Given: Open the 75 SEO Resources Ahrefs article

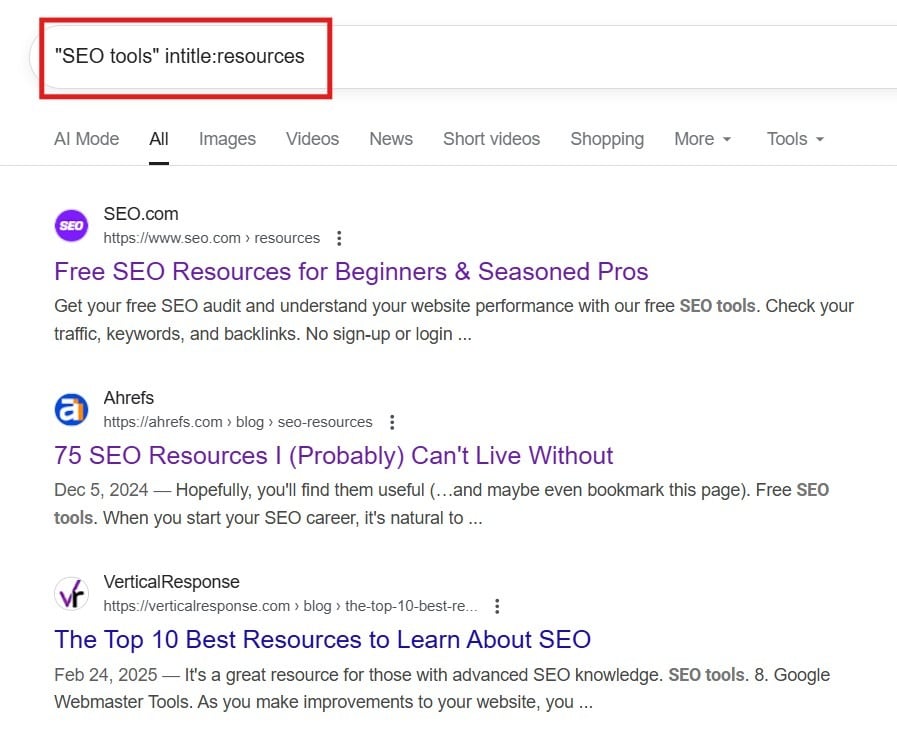Looking at the screenshot, I should pos(333,455).
